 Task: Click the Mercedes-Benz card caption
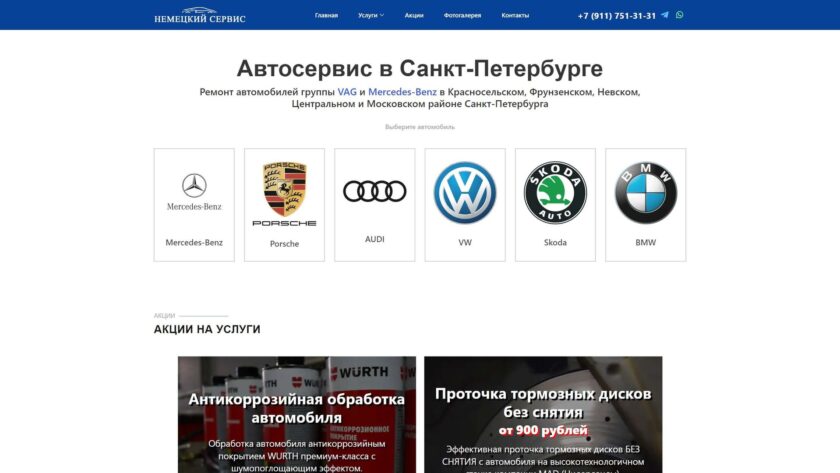tap(194, 242)
